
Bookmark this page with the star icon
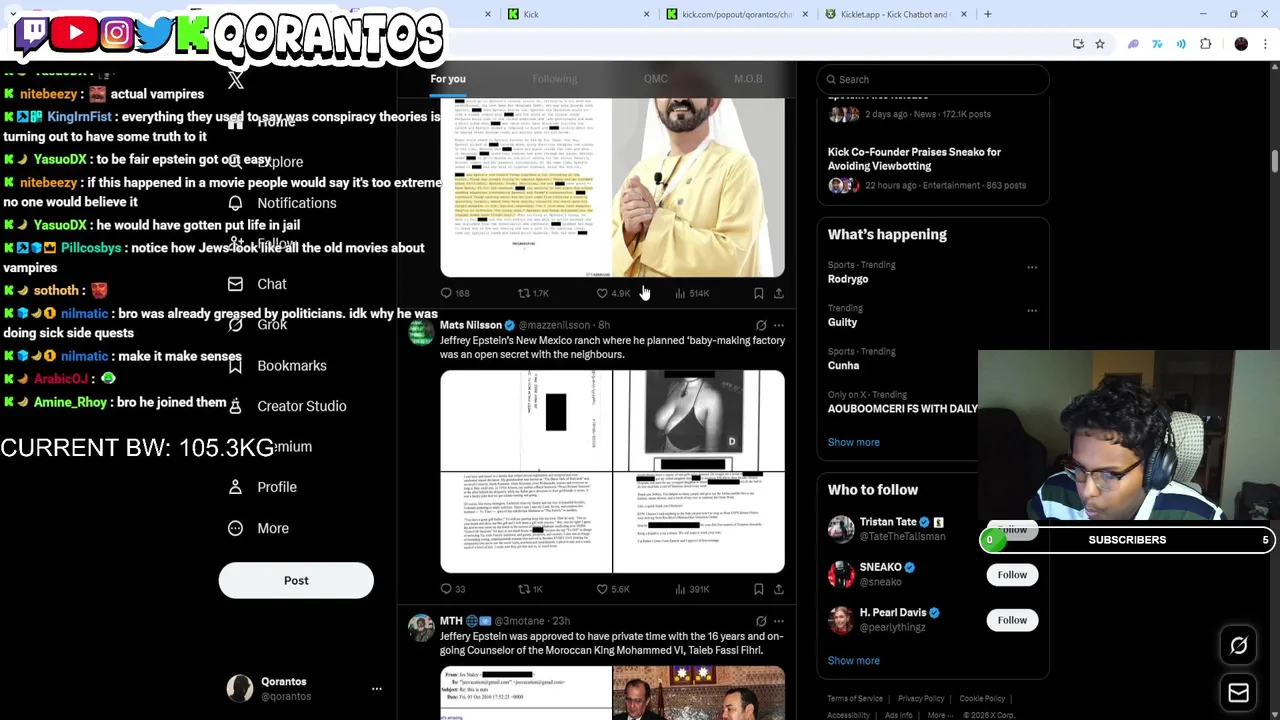tap(1099, 44)
